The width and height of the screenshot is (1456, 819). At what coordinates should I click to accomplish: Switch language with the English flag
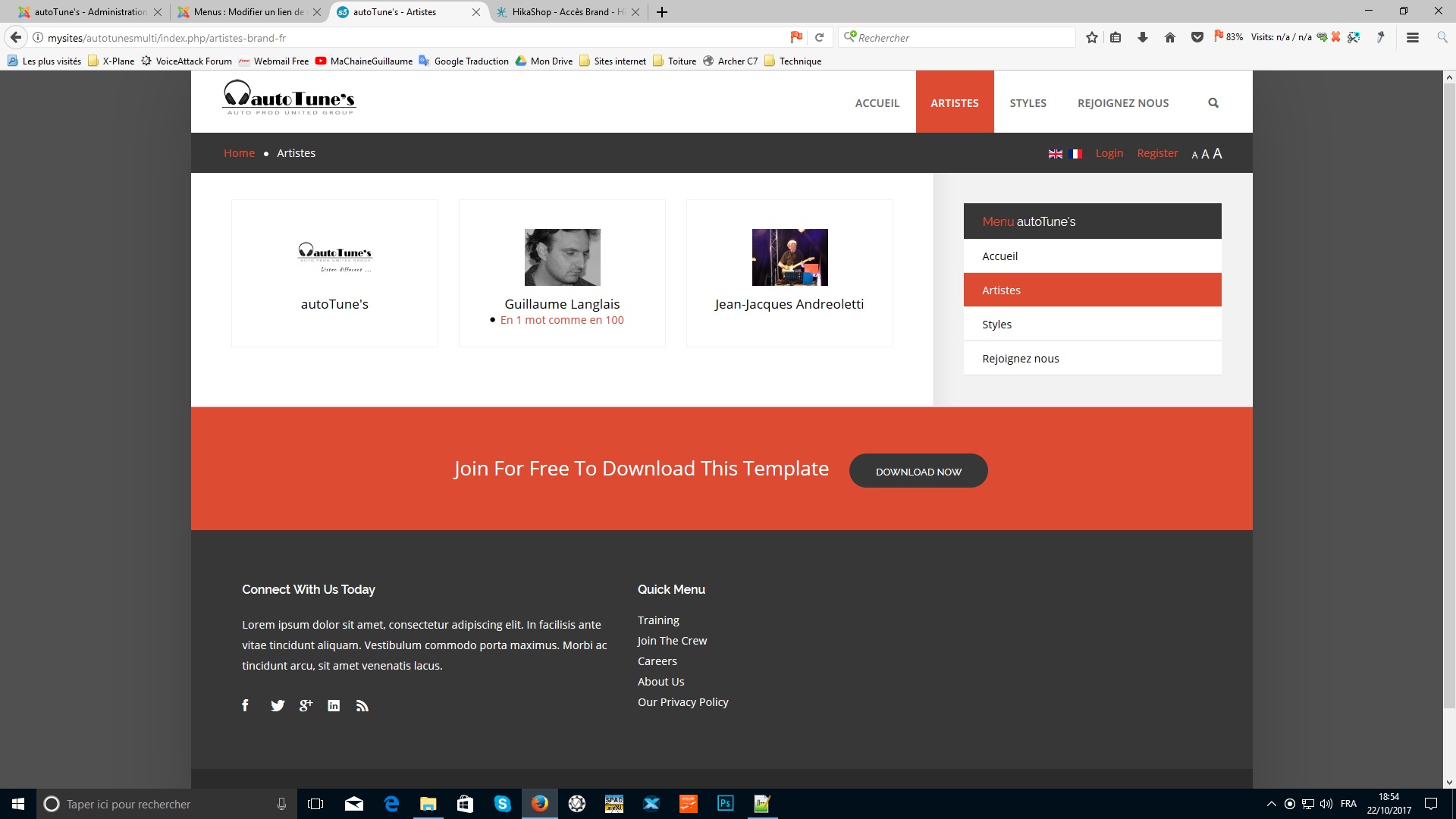[1055, 154]
